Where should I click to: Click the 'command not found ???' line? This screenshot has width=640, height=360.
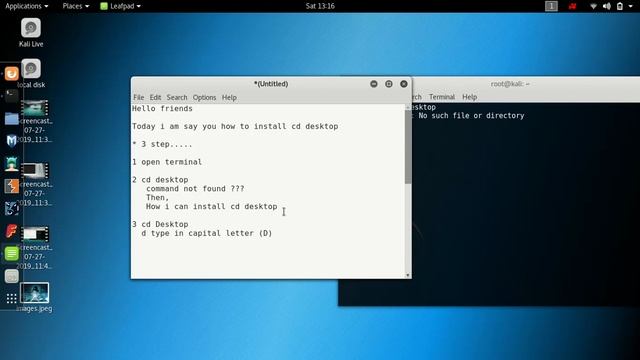(195, 189)
